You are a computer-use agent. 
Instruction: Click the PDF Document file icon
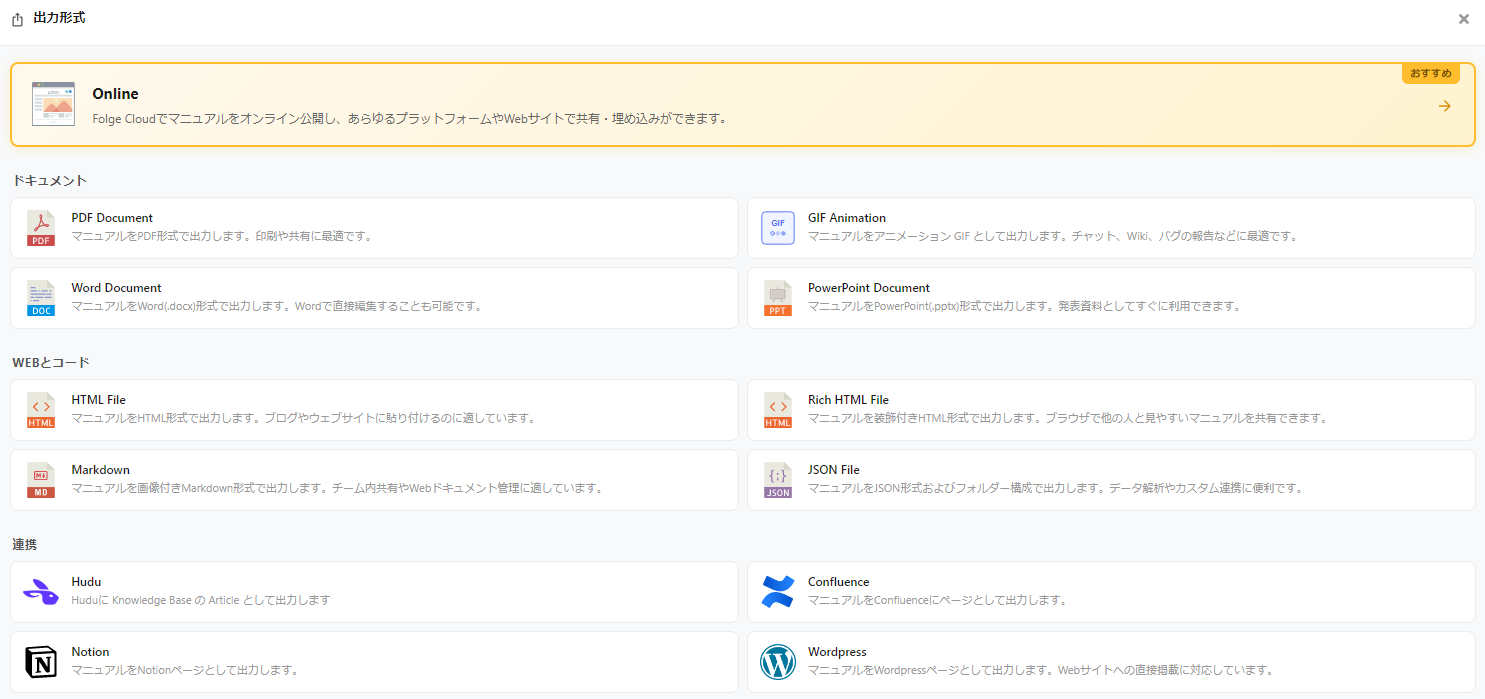coord(41,229)
